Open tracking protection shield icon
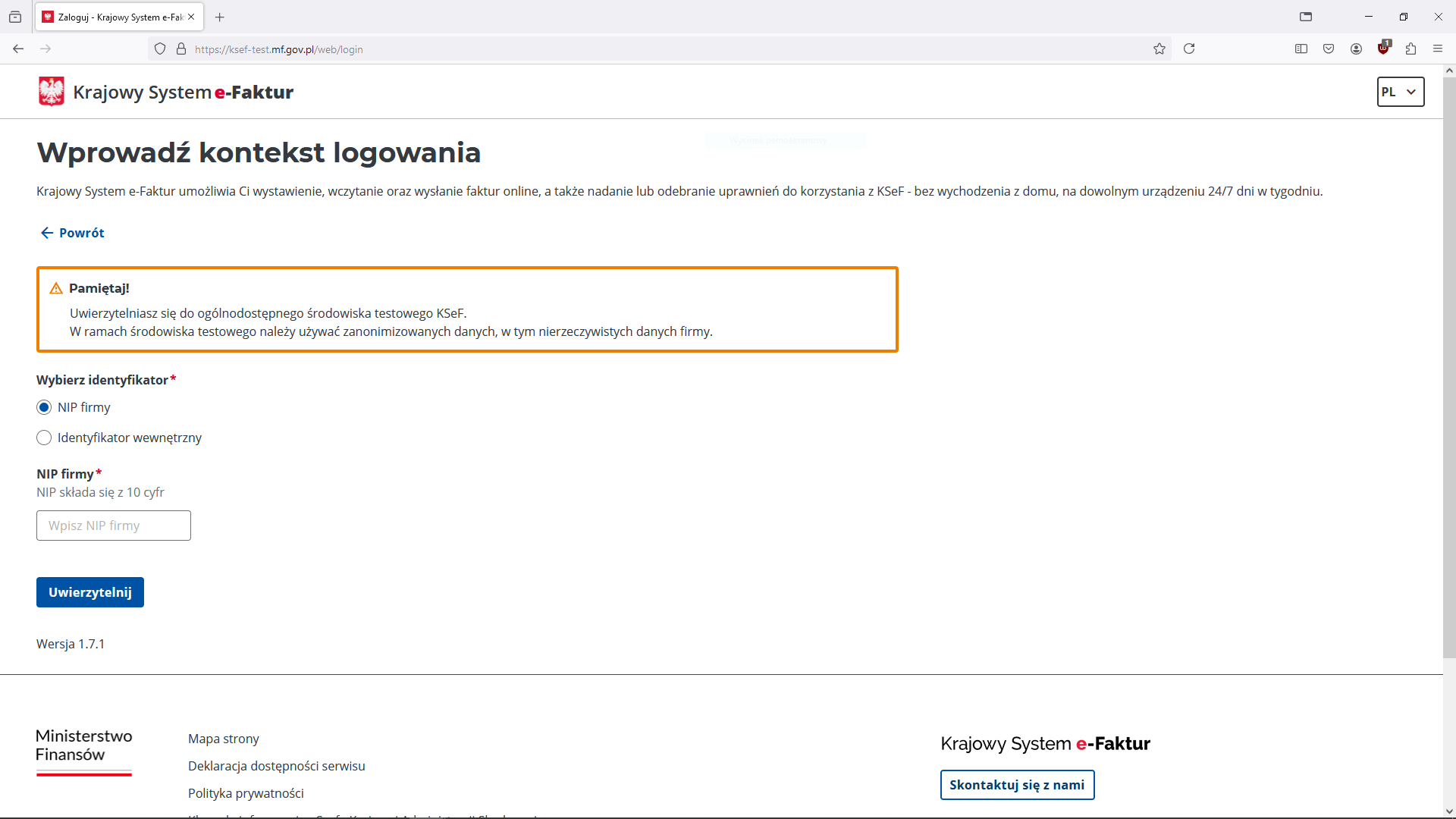The height and width of the screenshot is (819, 1456). [x=160, y=49]
